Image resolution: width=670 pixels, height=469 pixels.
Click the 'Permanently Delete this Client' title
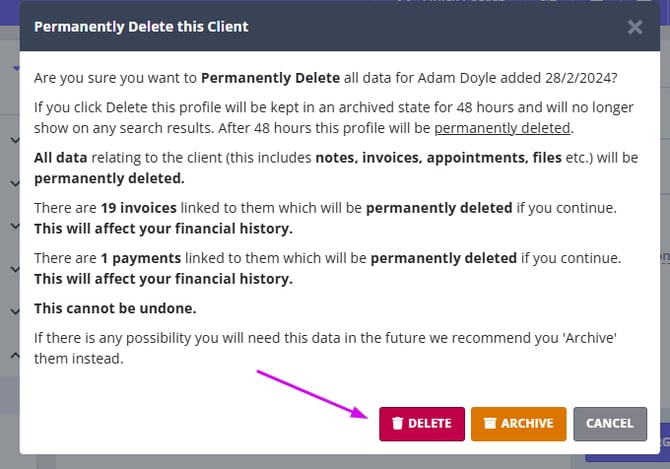[141, 27]
